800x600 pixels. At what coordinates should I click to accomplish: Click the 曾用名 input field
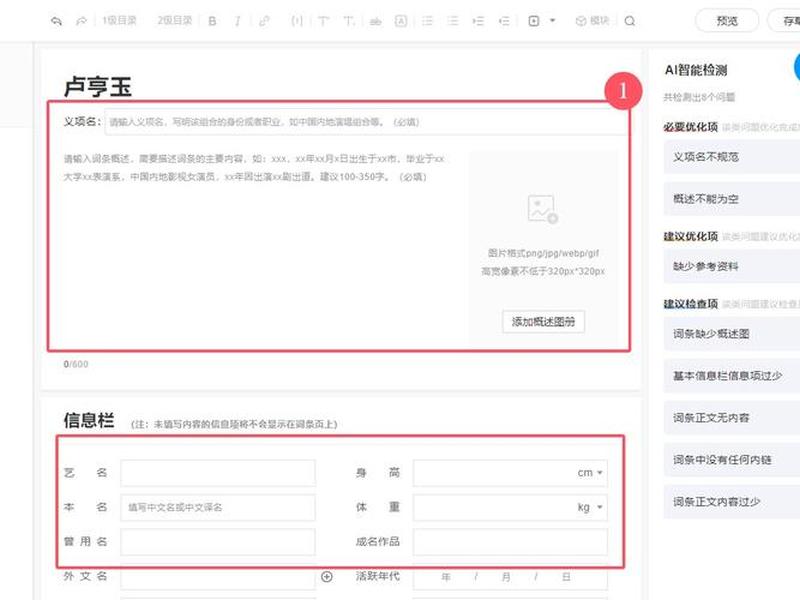(x=218, y=541)
